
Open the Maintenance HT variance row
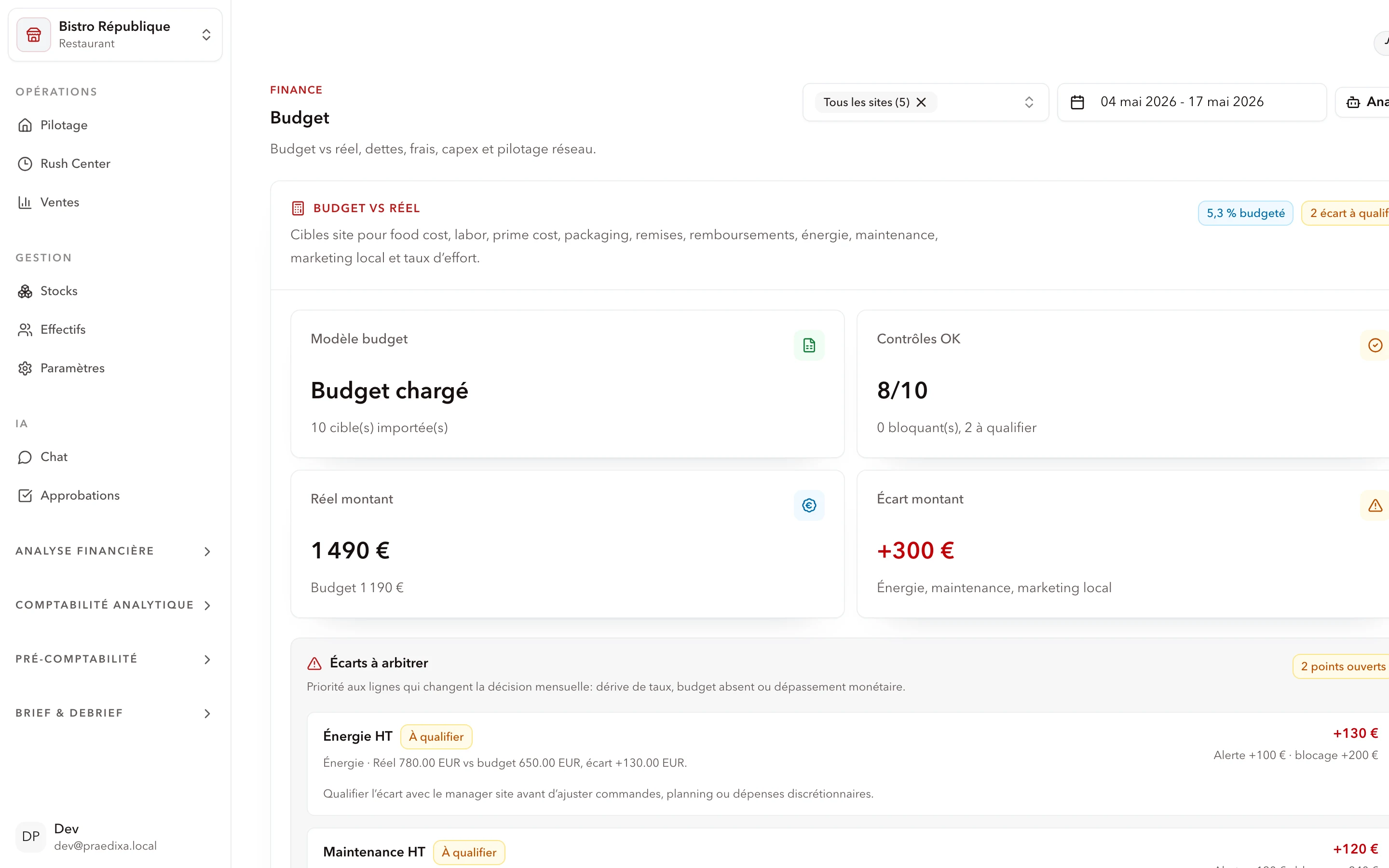pos(848,849)
